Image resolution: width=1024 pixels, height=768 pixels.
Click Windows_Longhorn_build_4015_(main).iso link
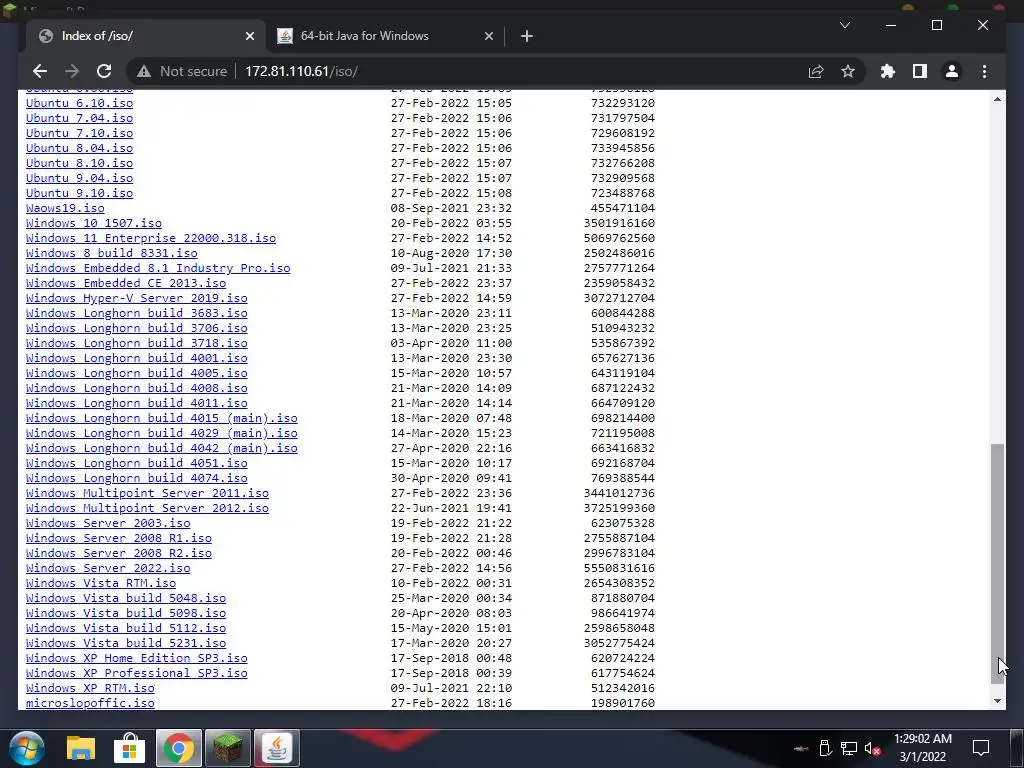[162, 419]
